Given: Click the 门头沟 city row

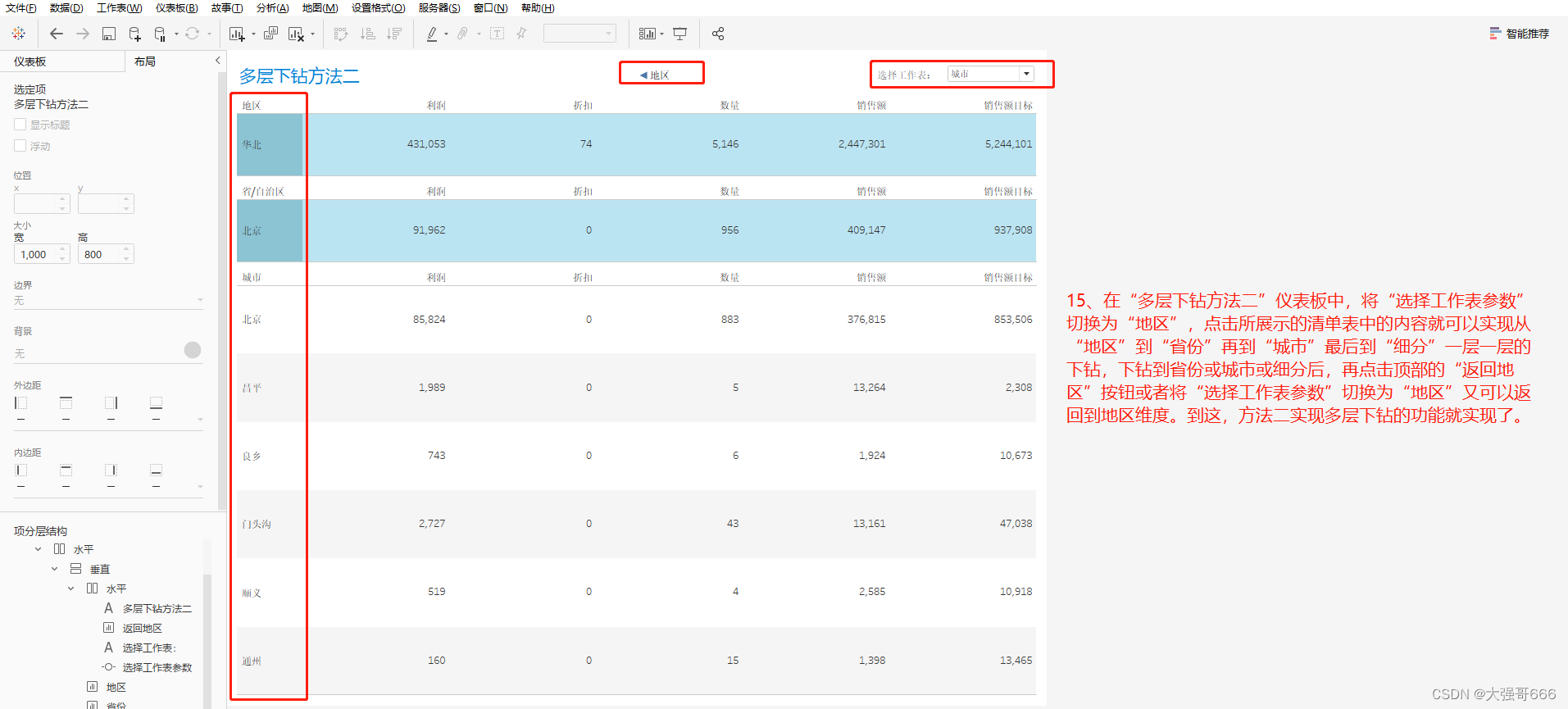Looking at the screenshot, I should click(x=636, y=524).
